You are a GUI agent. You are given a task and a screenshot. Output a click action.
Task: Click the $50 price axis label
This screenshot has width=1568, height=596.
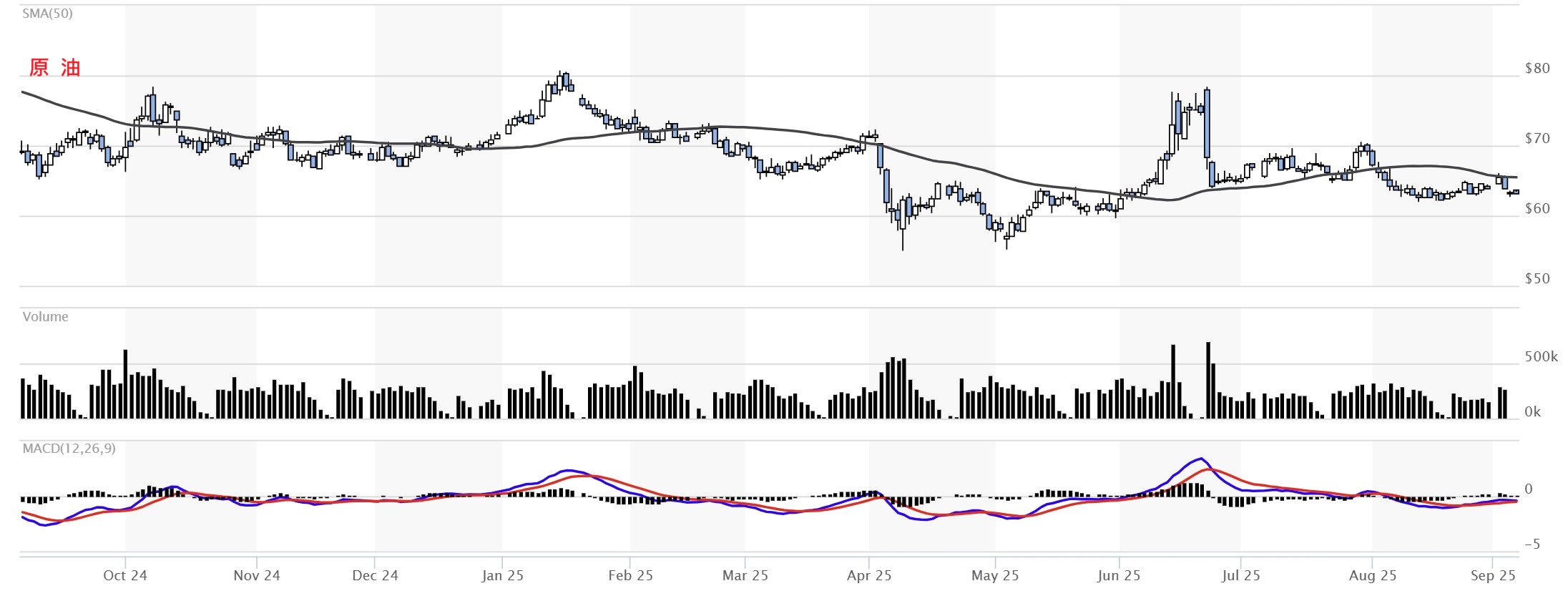click(1537, 279)
